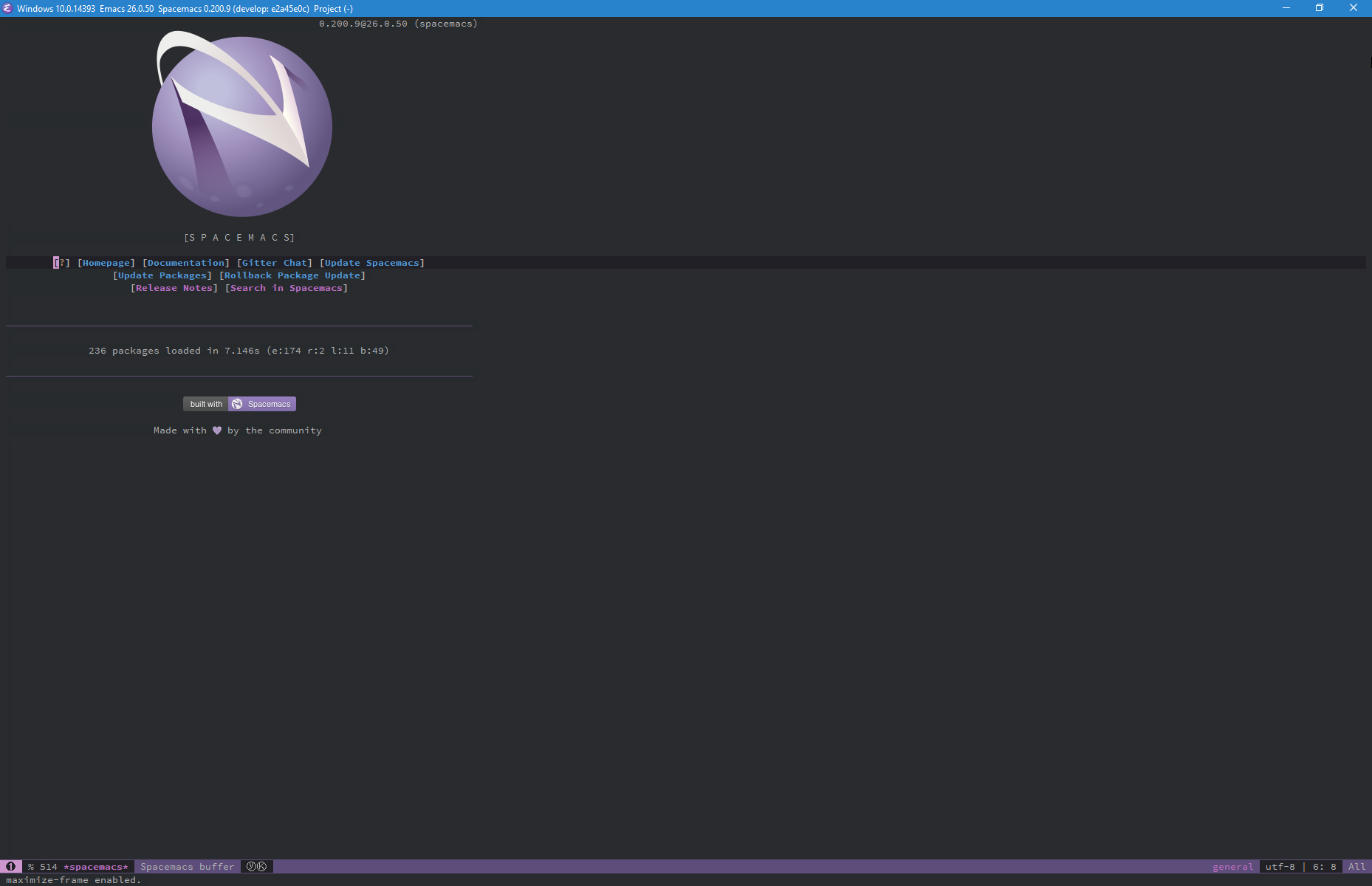Viewport: 1372px width, 886px height.
Task: Open the Gitter Chat link
Action: point(275,262)
